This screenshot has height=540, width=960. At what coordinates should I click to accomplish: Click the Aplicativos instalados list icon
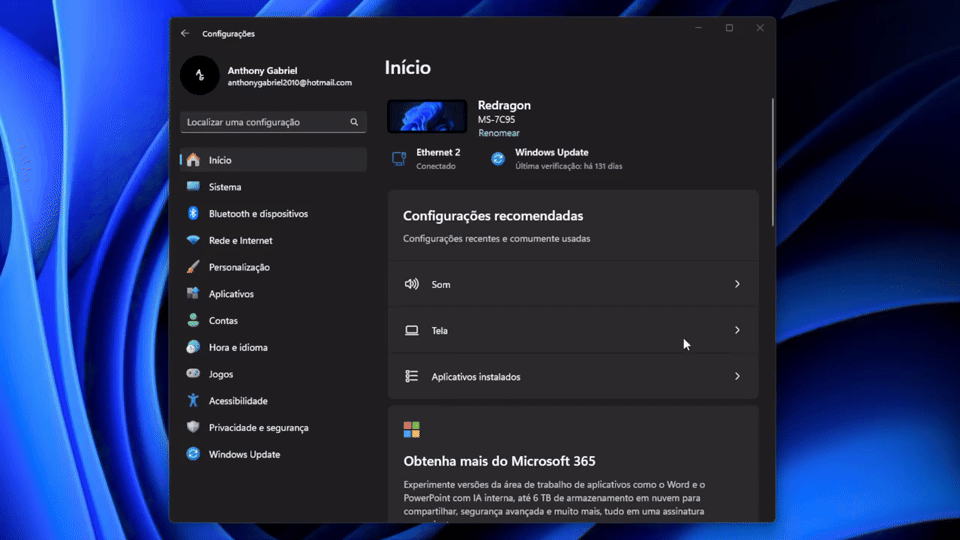coord(412,376)
